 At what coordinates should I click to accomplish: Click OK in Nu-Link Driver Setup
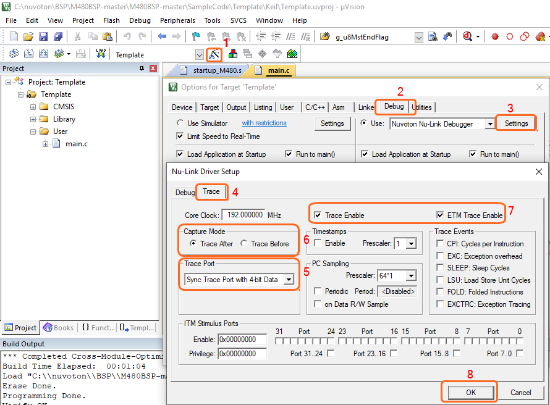[x=471, y=392]
